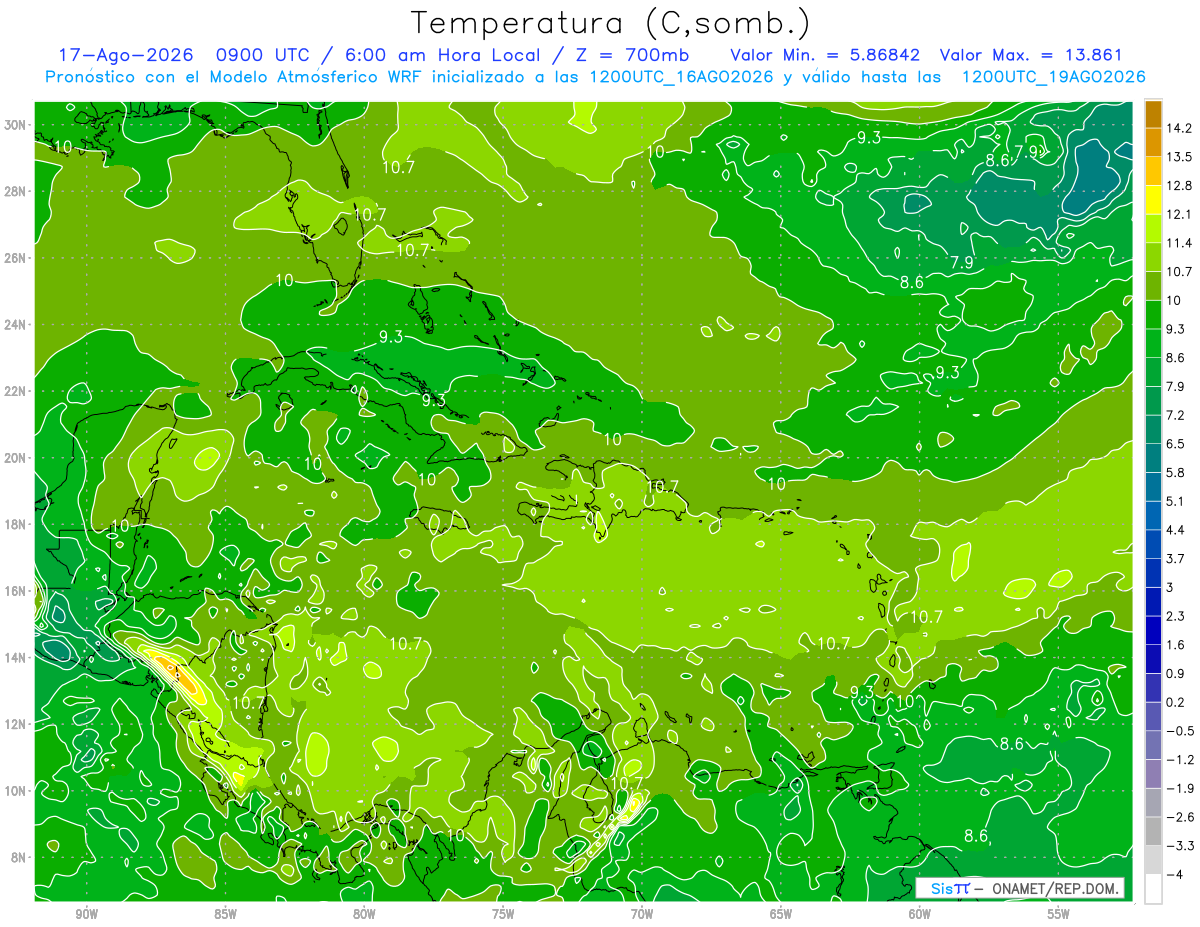Click the '26N' latitude axis label
Viewport: 1200px width, 927px height.
coord(17,258)
